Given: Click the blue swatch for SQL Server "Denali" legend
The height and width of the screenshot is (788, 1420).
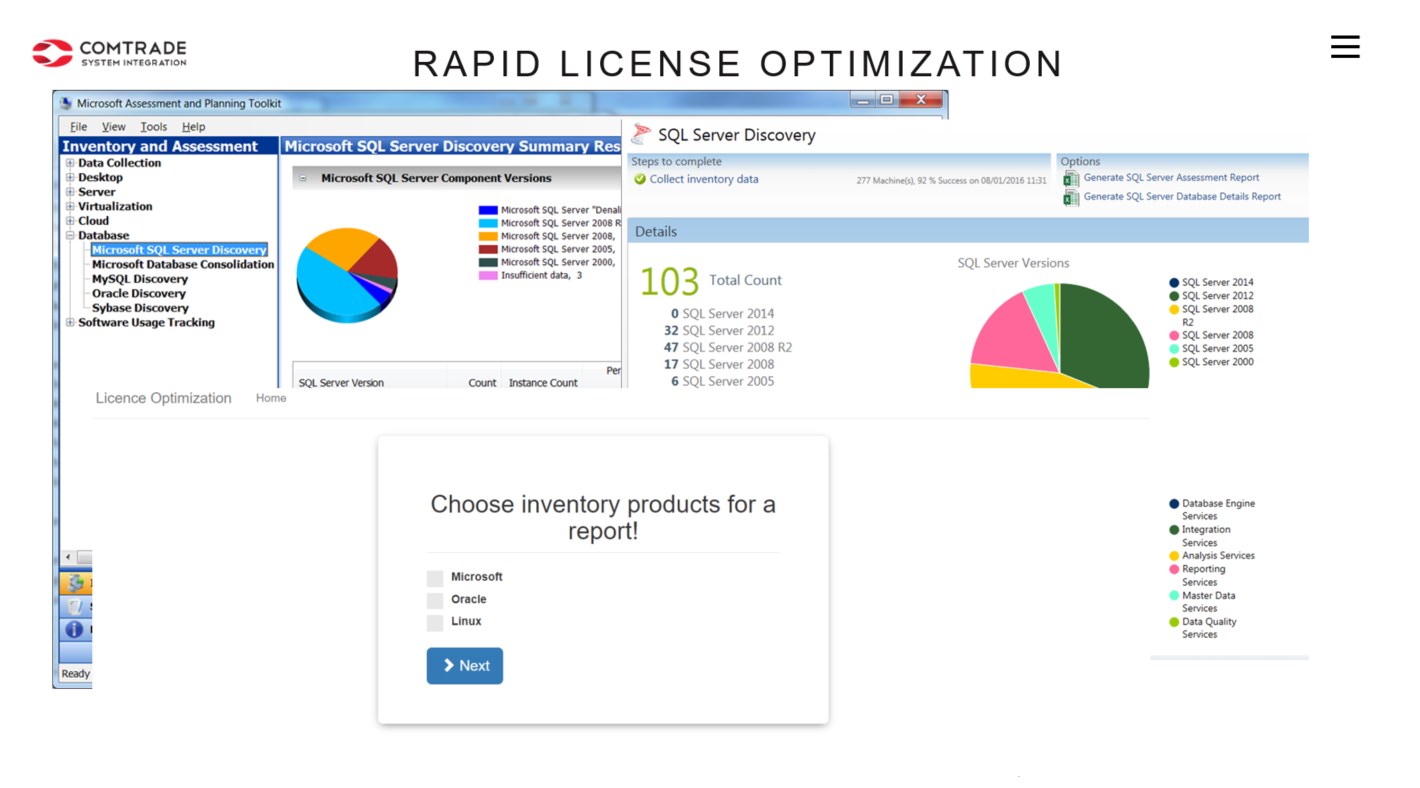Looking at the screenshot, I should point(488,210).
